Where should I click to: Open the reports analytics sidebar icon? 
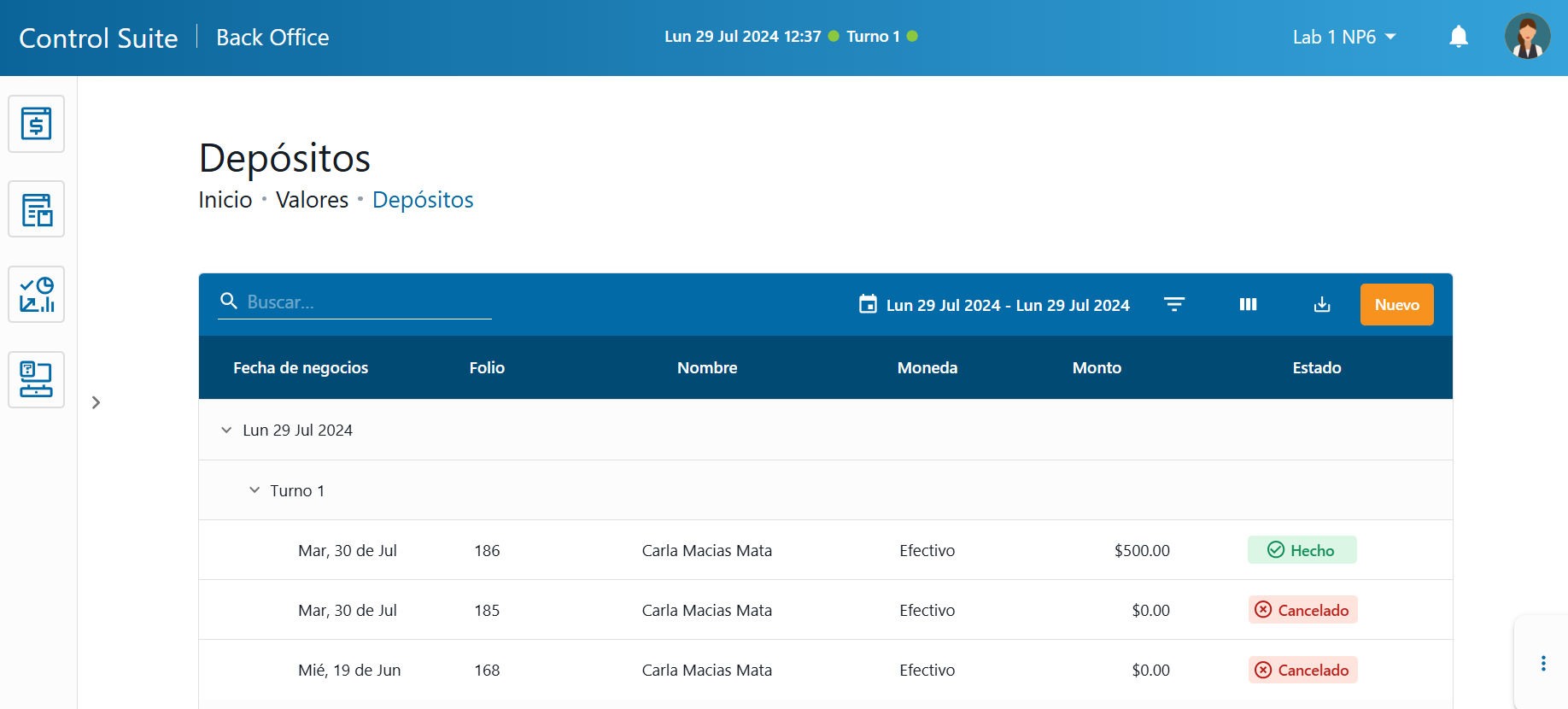36,295
